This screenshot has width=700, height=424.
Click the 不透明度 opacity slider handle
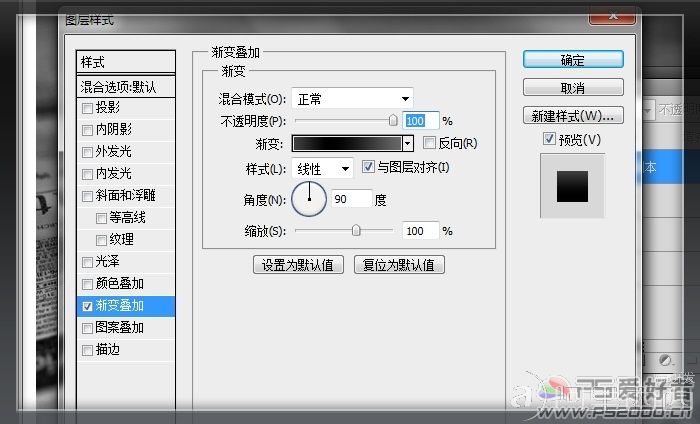pos(394,120)
